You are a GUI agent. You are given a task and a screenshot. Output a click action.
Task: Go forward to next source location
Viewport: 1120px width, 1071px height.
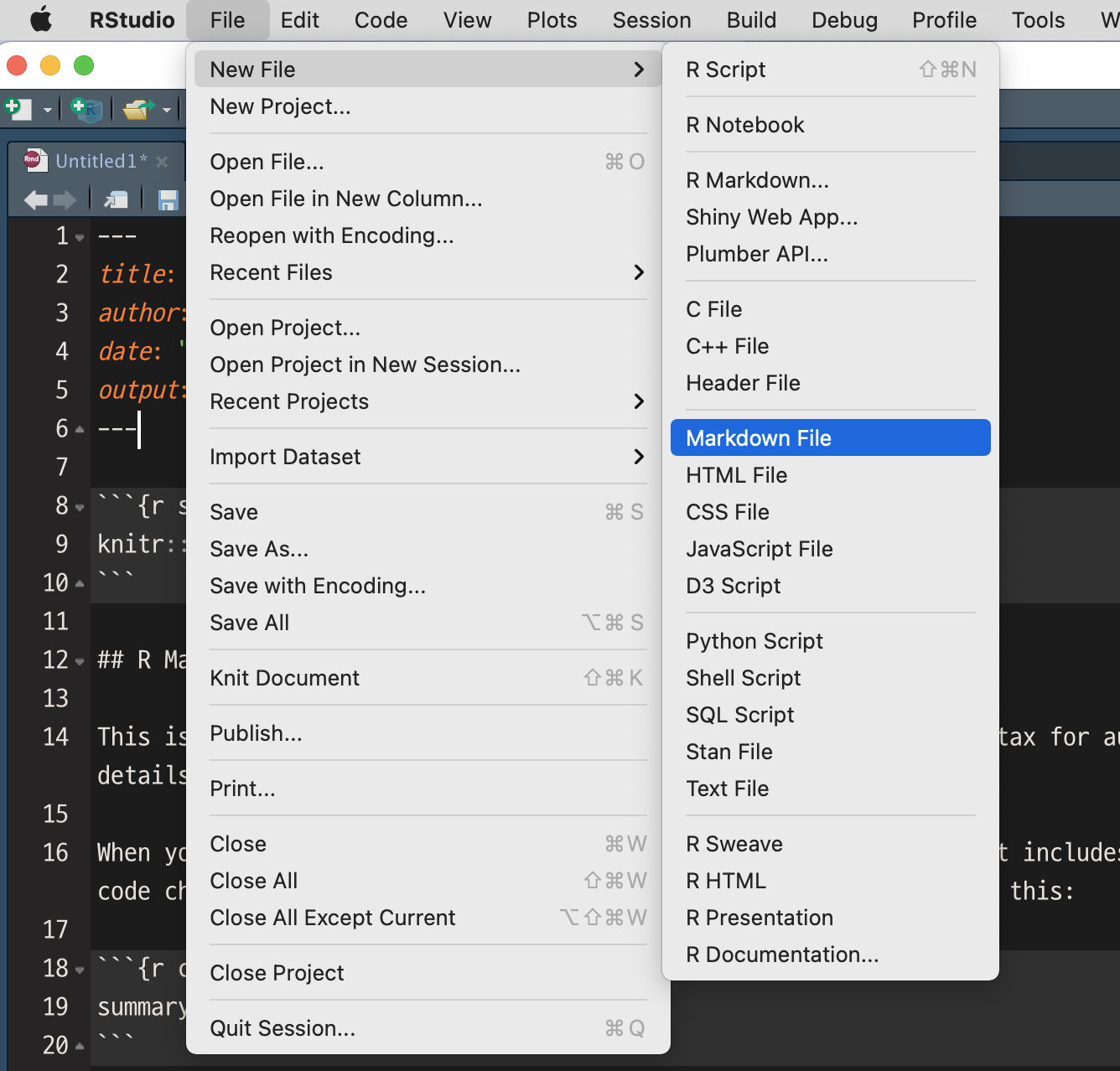[65, 199]
